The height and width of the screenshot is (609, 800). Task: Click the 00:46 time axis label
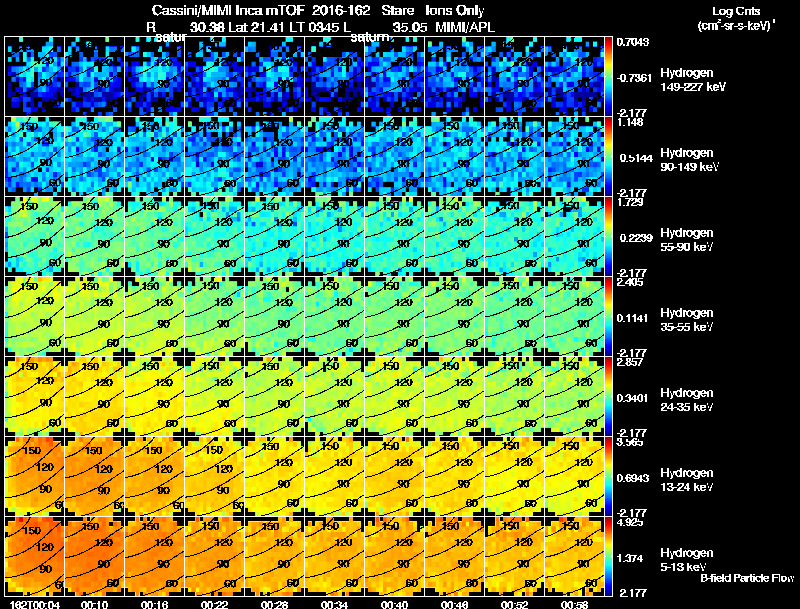[455, 604]
